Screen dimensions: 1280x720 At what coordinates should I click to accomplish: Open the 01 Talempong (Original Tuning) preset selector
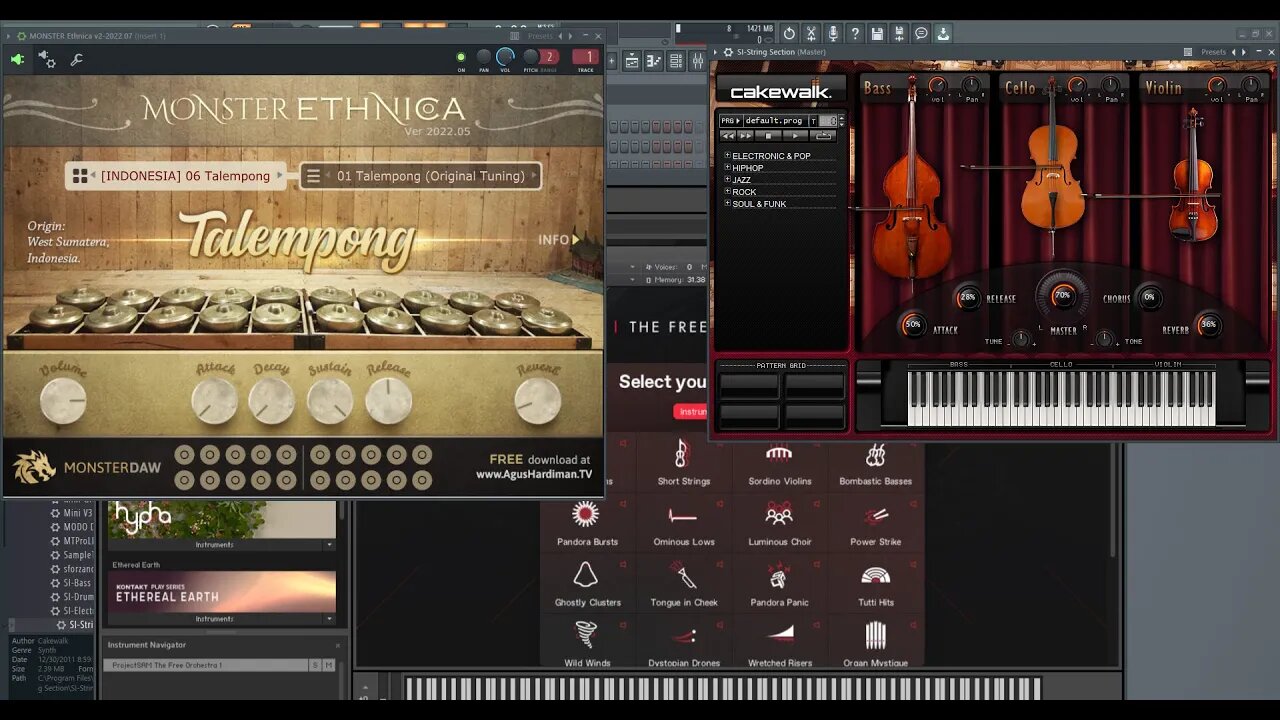(x=420, y=175)
